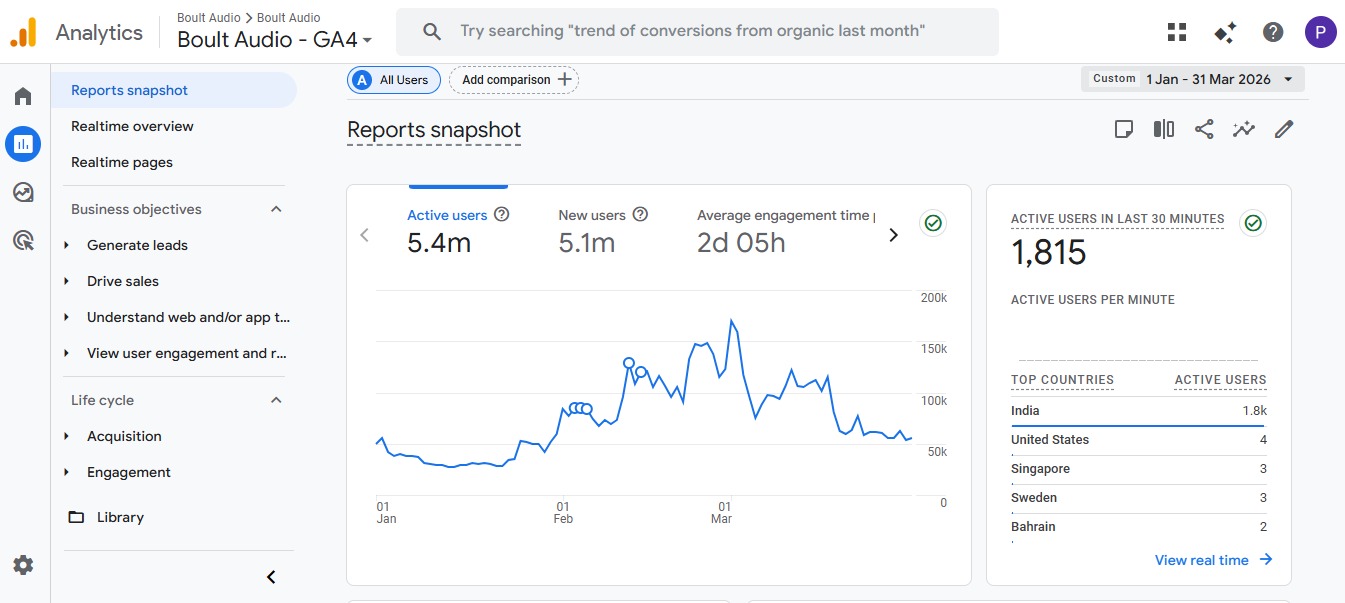Click the search magnifier icon
The width and height of the screenshot is (1345, 603).
(x=432, y=32)
